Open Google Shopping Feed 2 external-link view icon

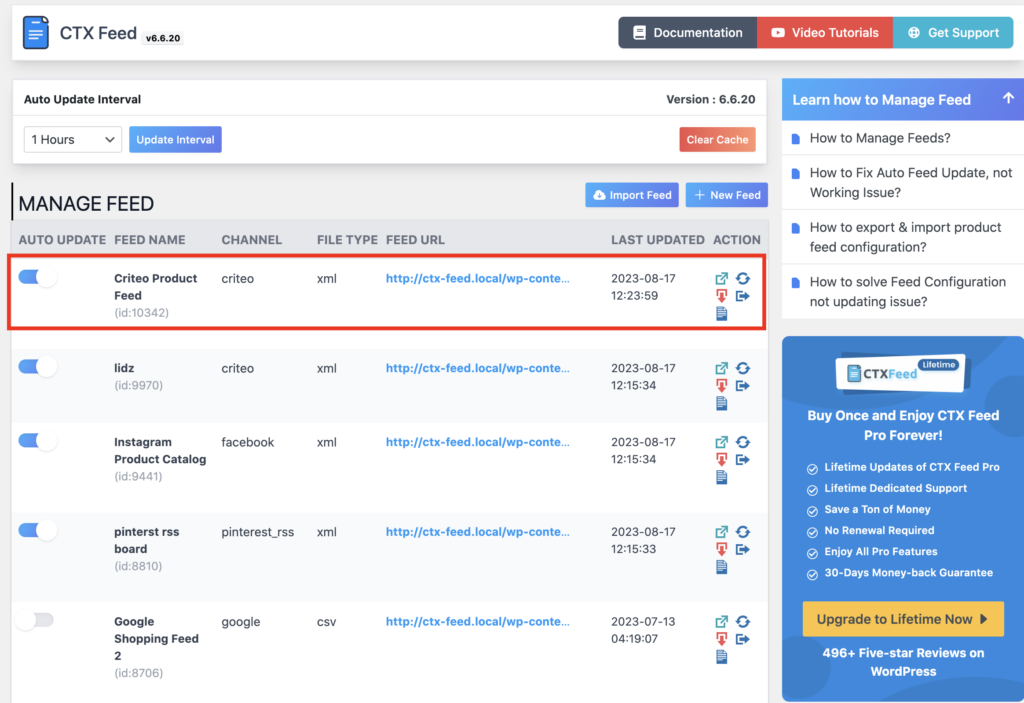pyautogui.click(x=721, y=622)
